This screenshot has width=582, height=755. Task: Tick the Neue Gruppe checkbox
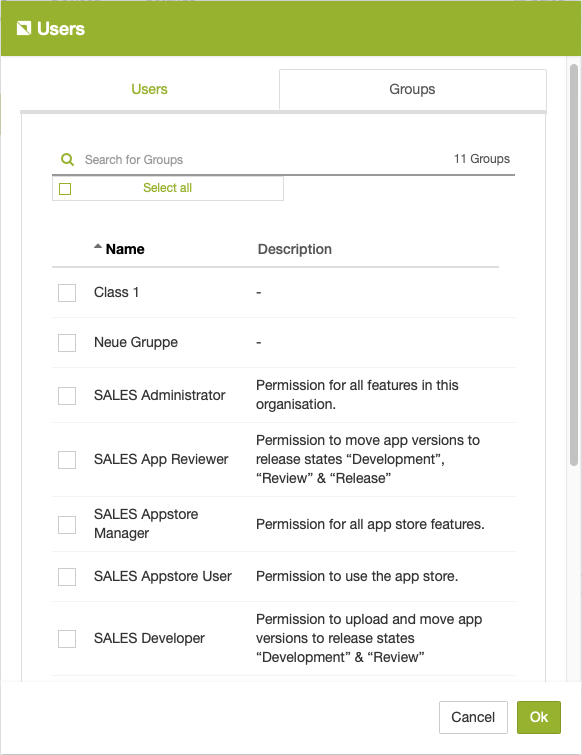pyautogui.click(x=67, y=343)
